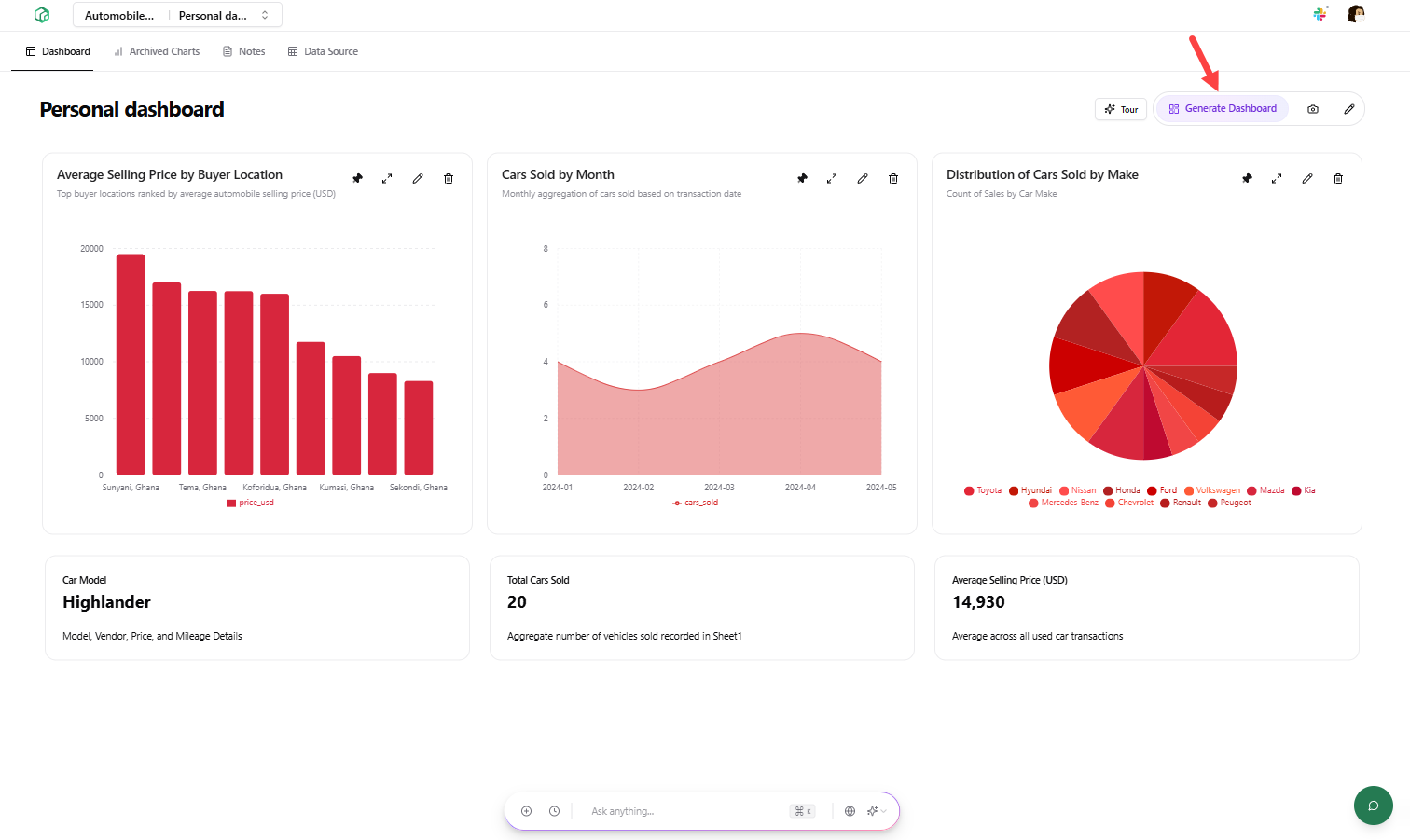The height and width of the screenshot is (840, 1410).
Task: Expand the AI model chevron in ask bar
Action: coord(883,811)
